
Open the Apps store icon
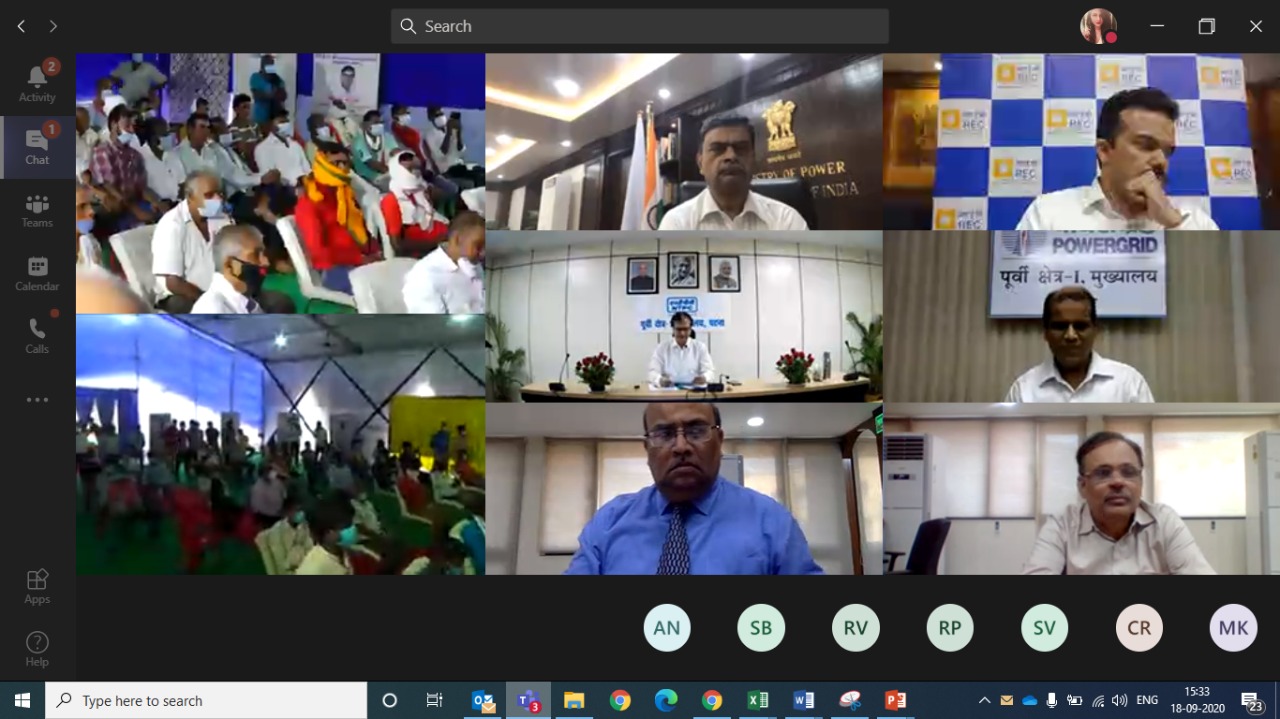37,586
